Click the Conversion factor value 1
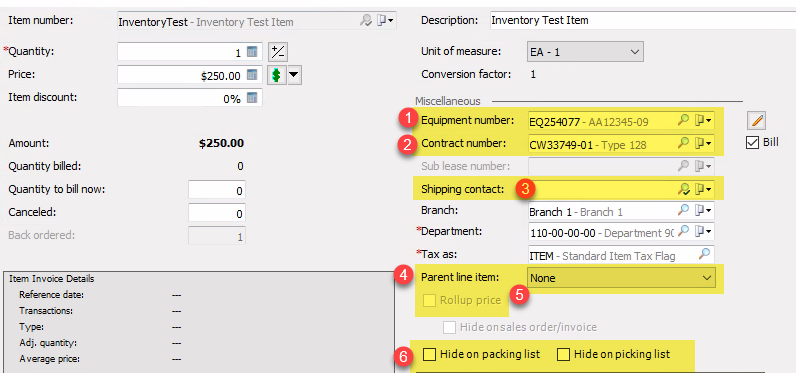The height and width of the screenshot is (373, 796). pos(533,75)
